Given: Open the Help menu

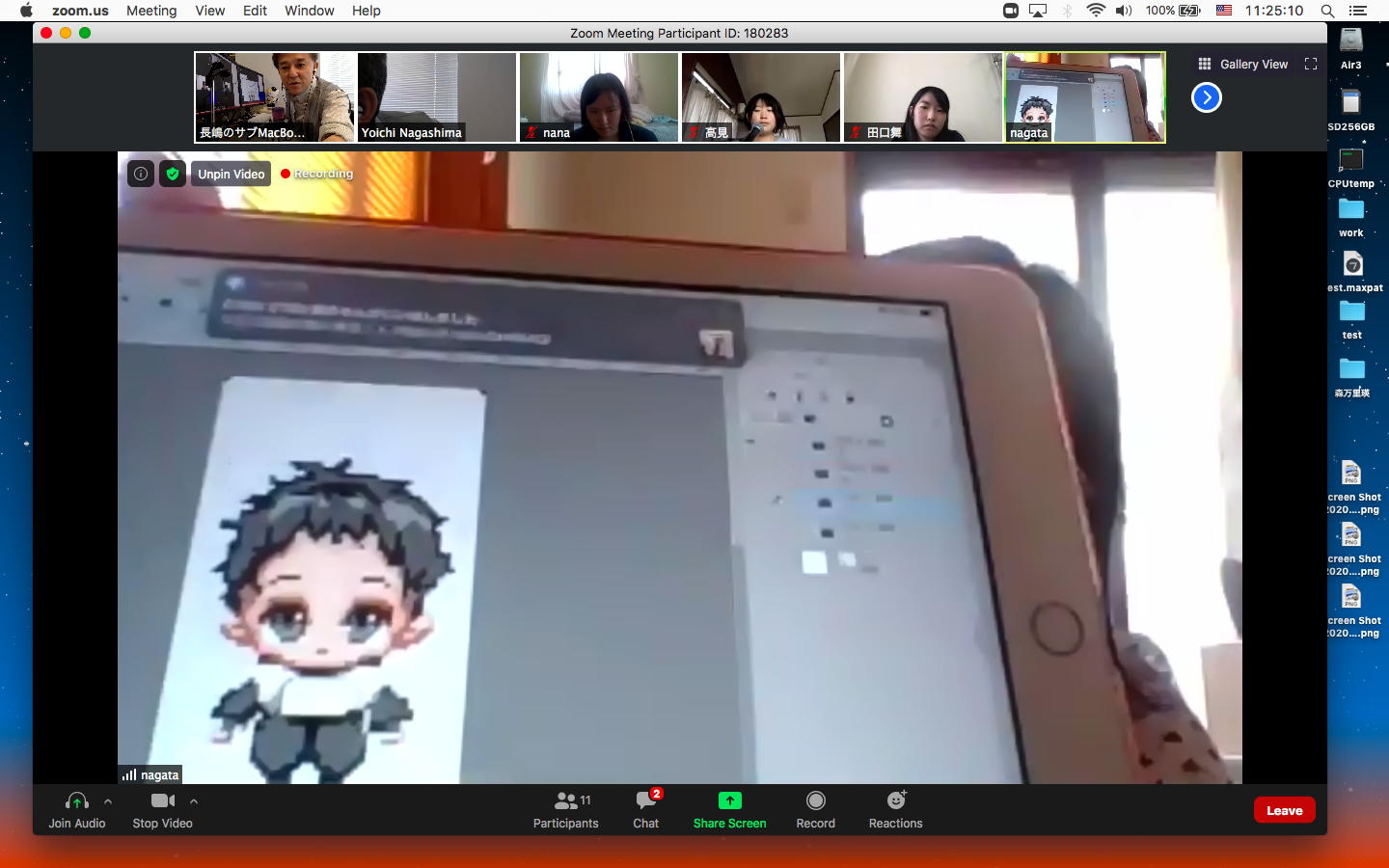Looking at the screenshot, I should tap(366, 11).
